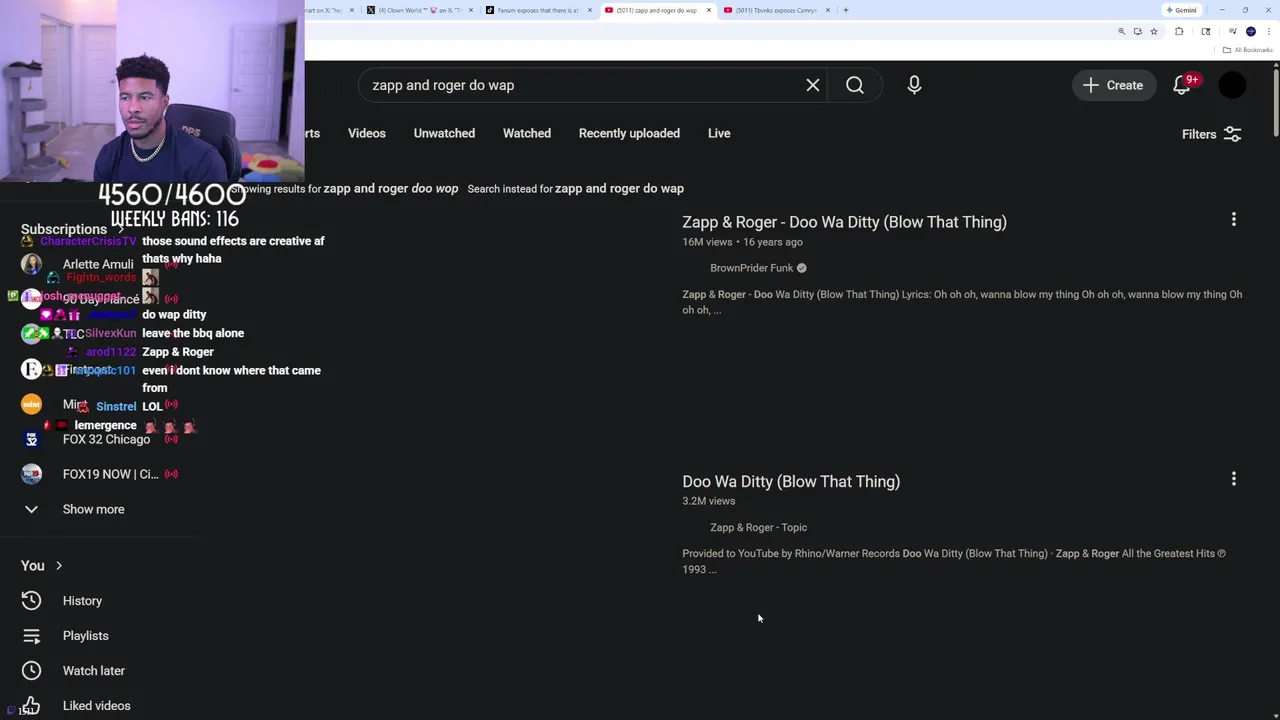This screenshot has width=1280, height=720.
Task: Click the Gemini button in Chrome
Action: click(1181, 10)
